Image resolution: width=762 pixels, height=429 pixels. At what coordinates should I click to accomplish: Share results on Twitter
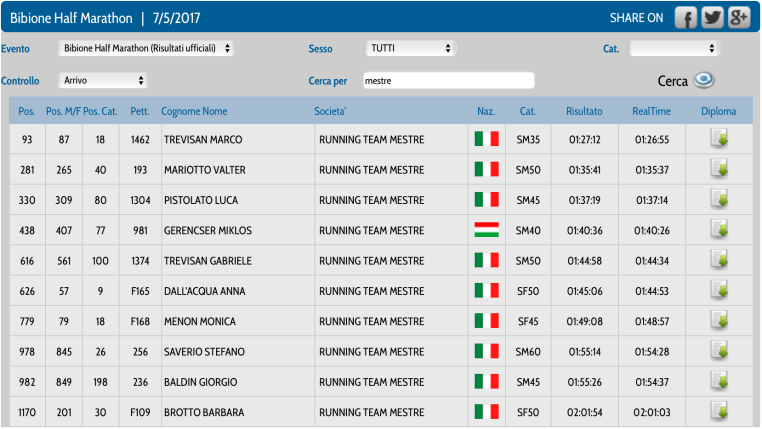[x=712, y=18]
